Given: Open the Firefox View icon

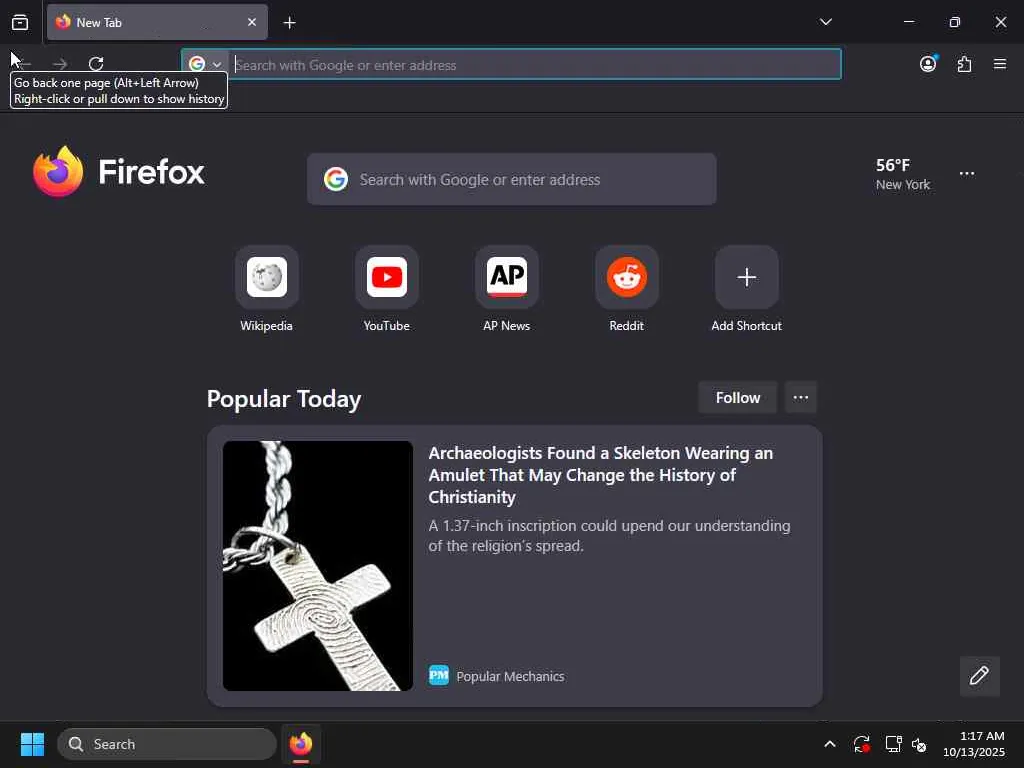Looking at the screenshot, I should click(20, 22).
